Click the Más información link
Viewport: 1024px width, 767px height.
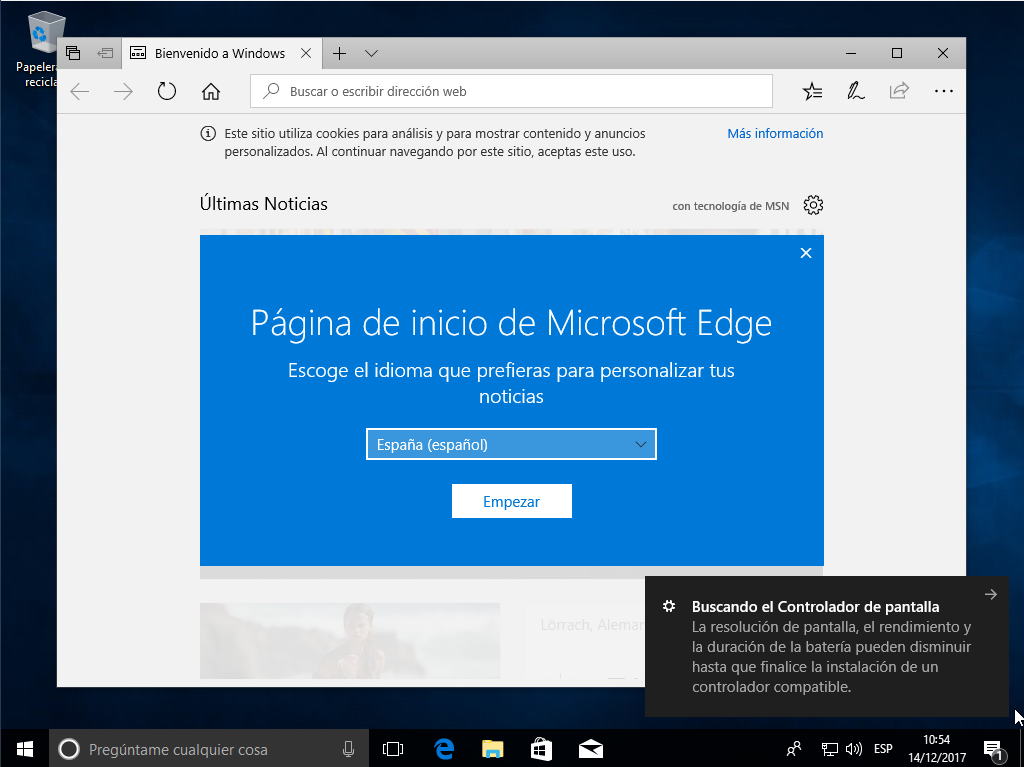coord(775,133)
